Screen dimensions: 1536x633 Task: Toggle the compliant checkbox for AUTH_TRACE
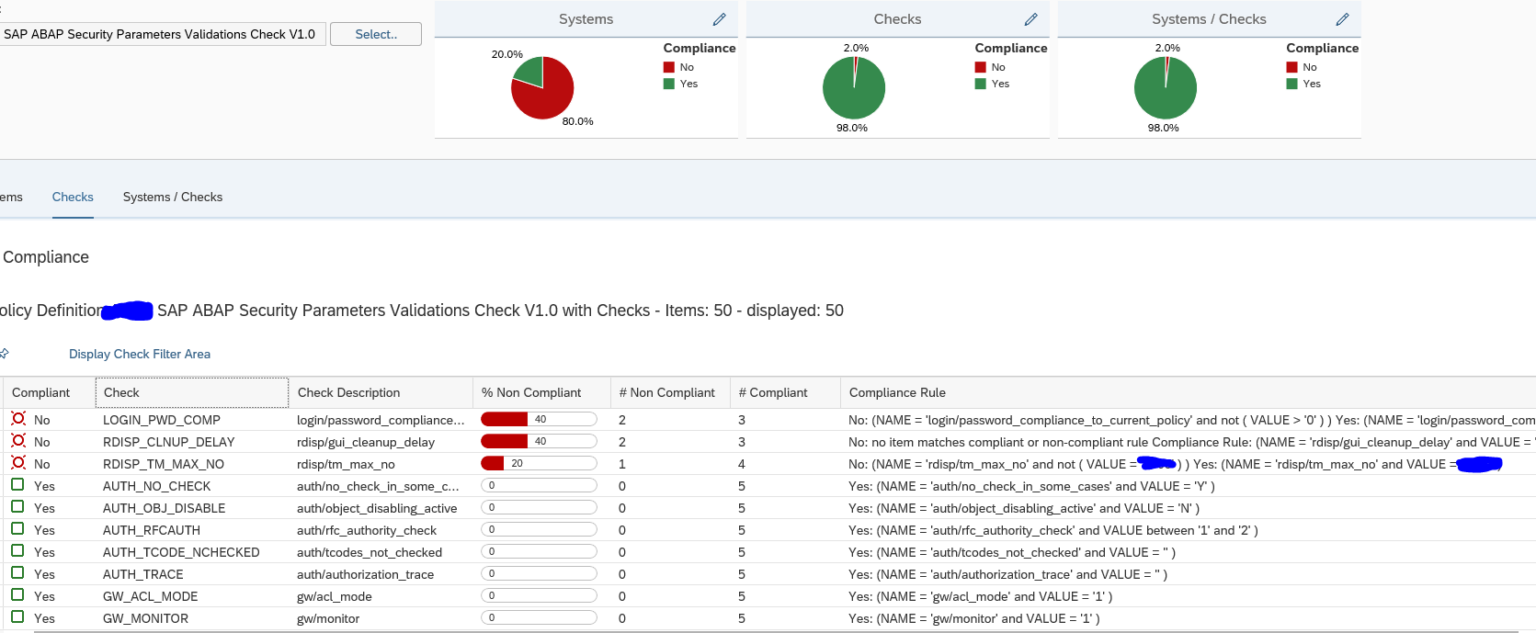click(x=18, y=573)
